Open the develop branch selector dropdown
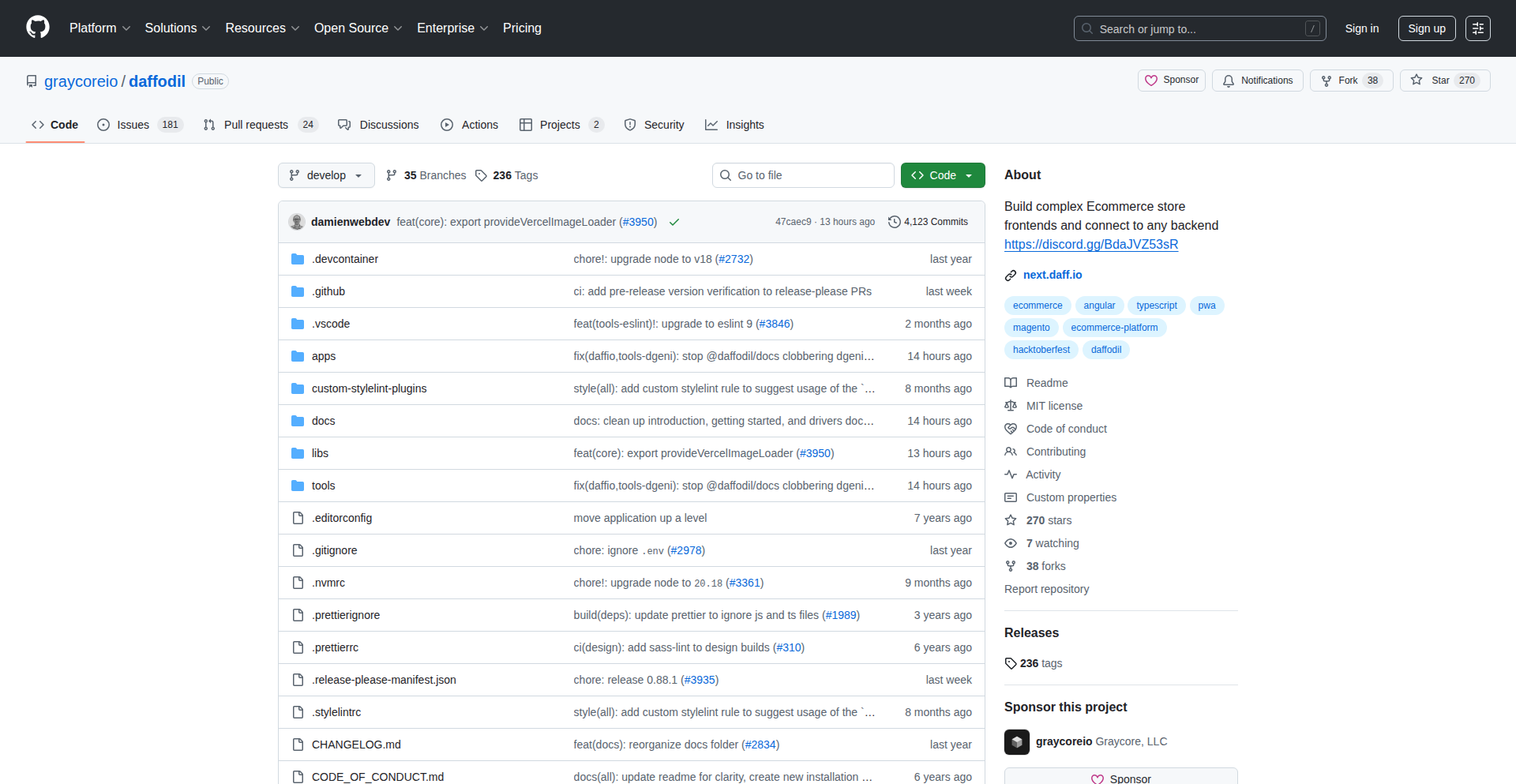The height and width of the screenshot is (784, 1516). pyautogui.click(x=327, y=175)
